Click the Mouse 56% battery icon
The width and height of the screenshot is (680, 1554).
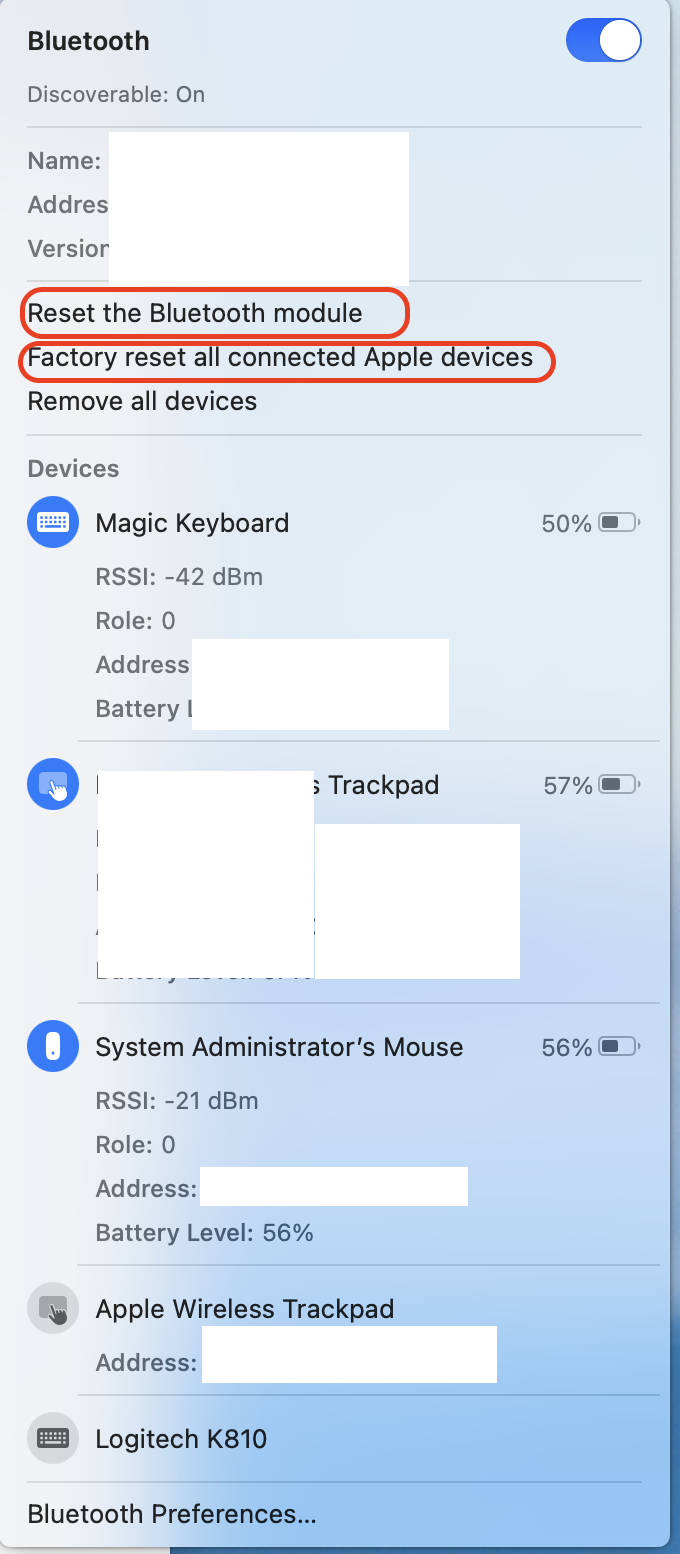click(x=618, y=1047)
